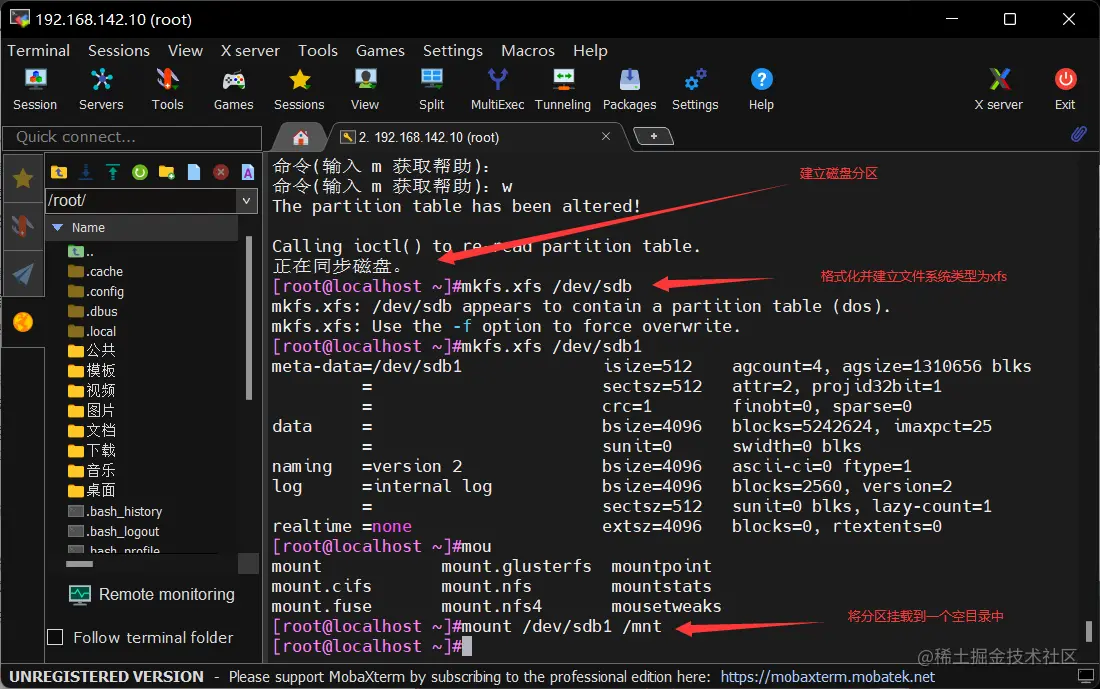Image resolution: width=1100 pixels, height=689 pixels.
Task: Select the .bash_logout file
Action: 114,532
